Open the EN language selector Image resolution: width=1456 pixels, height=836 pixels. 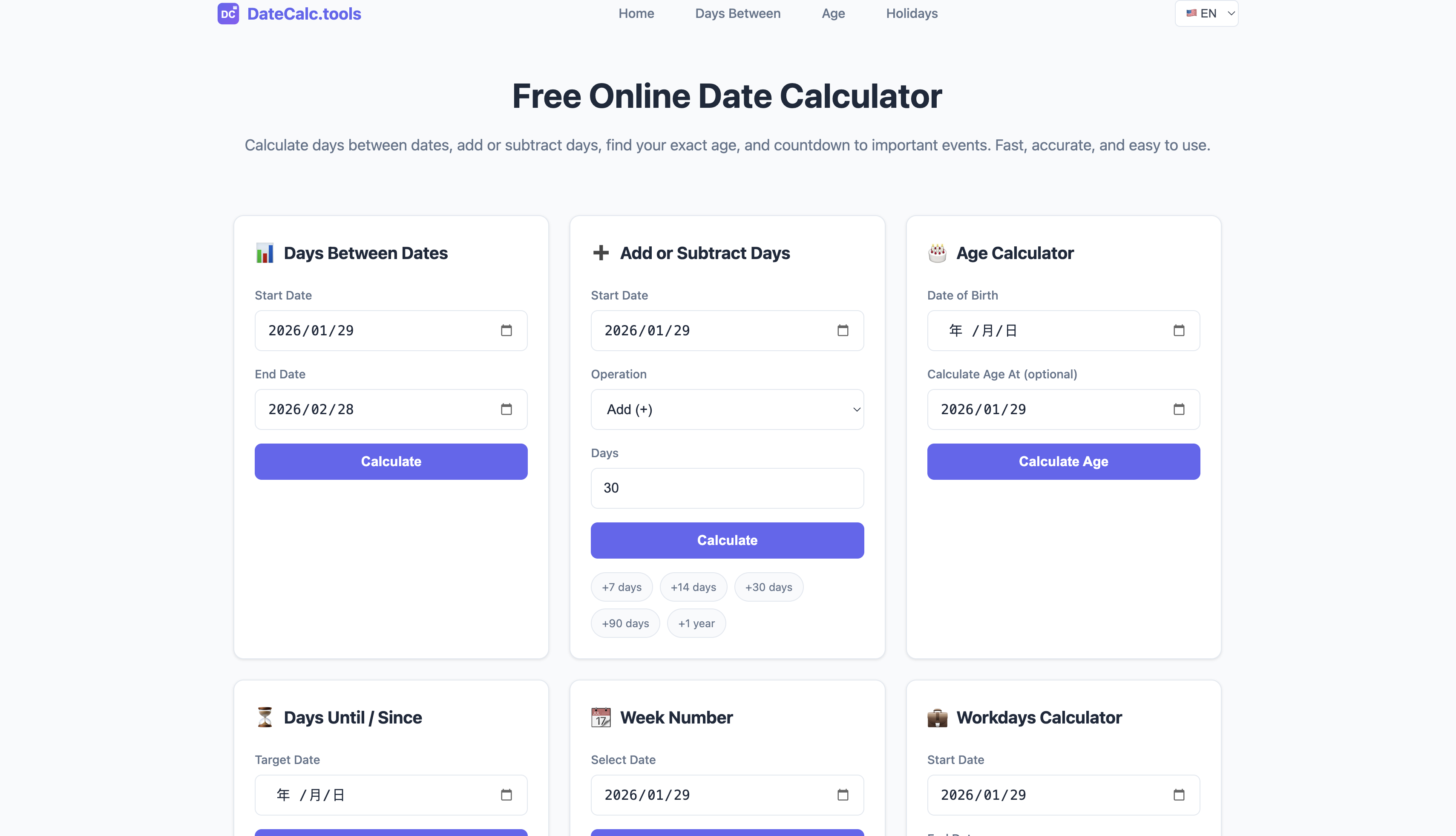tap(1206, 13)
